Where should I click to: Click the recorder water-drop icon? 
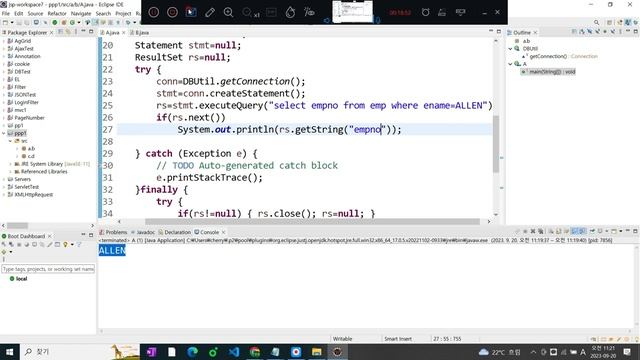[x=290, y=12]
